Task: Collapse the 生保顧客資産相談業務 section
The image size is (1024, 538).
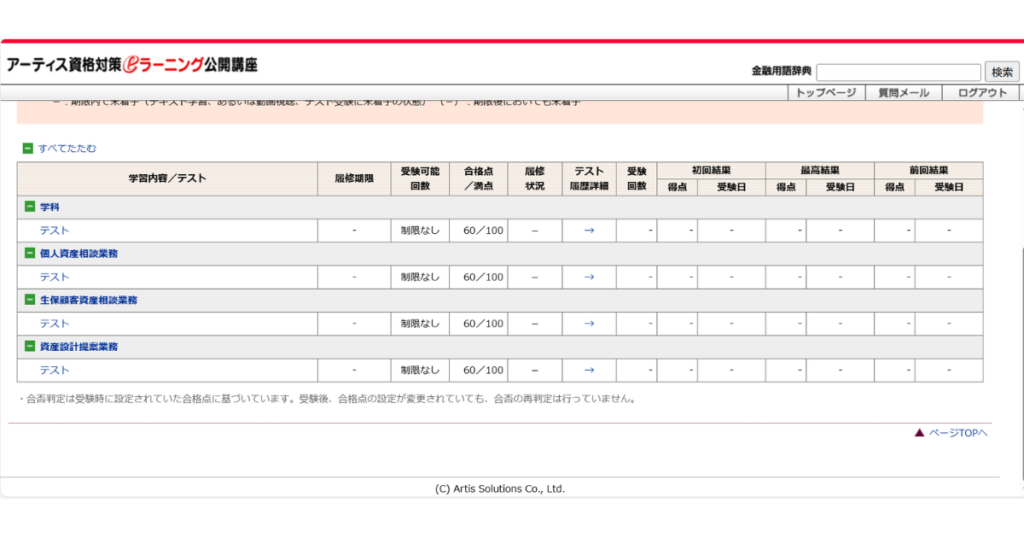Action: (x=30, y=300)
